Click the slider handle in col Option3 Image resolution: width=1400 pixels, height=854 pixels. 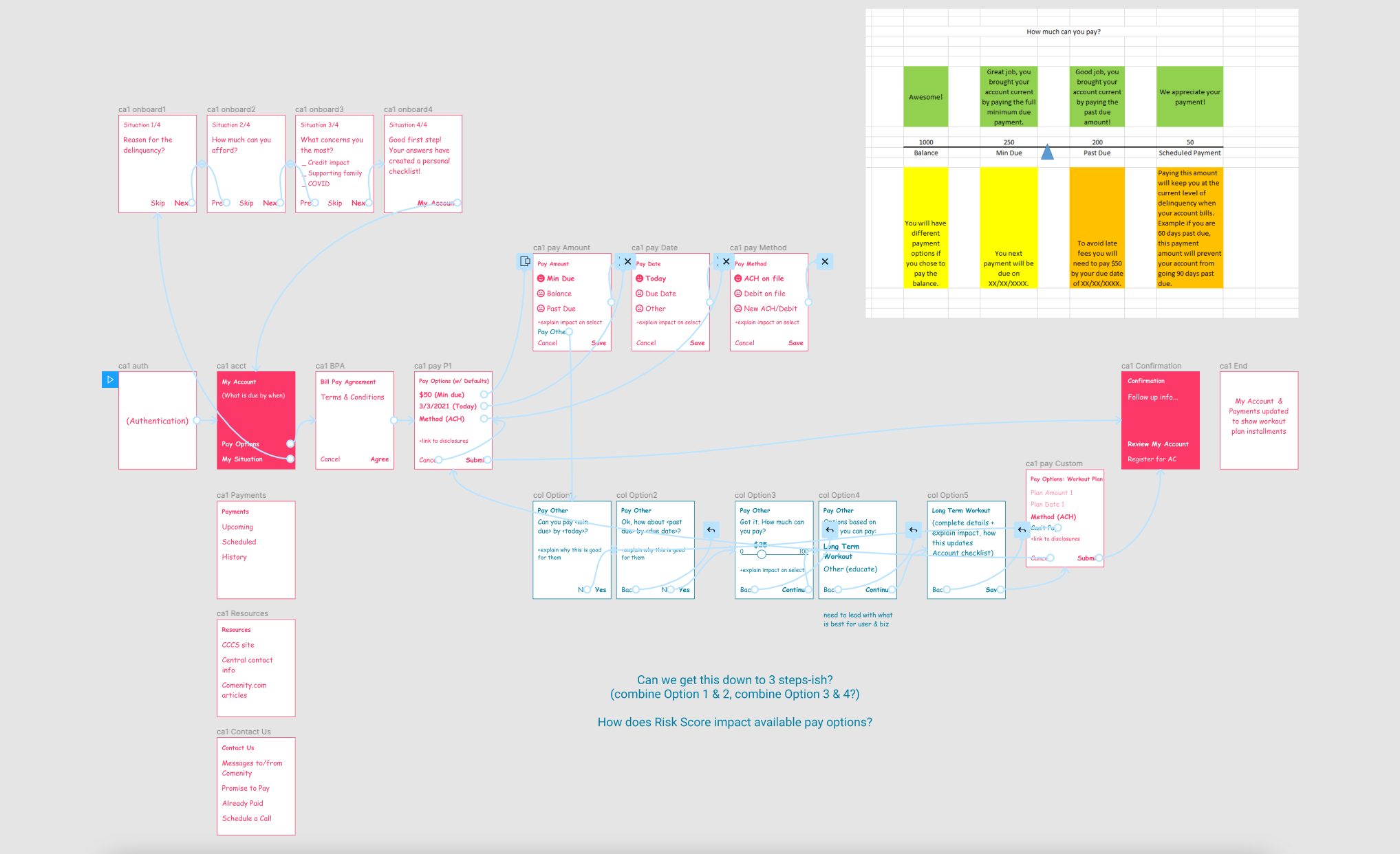point(761,554)
